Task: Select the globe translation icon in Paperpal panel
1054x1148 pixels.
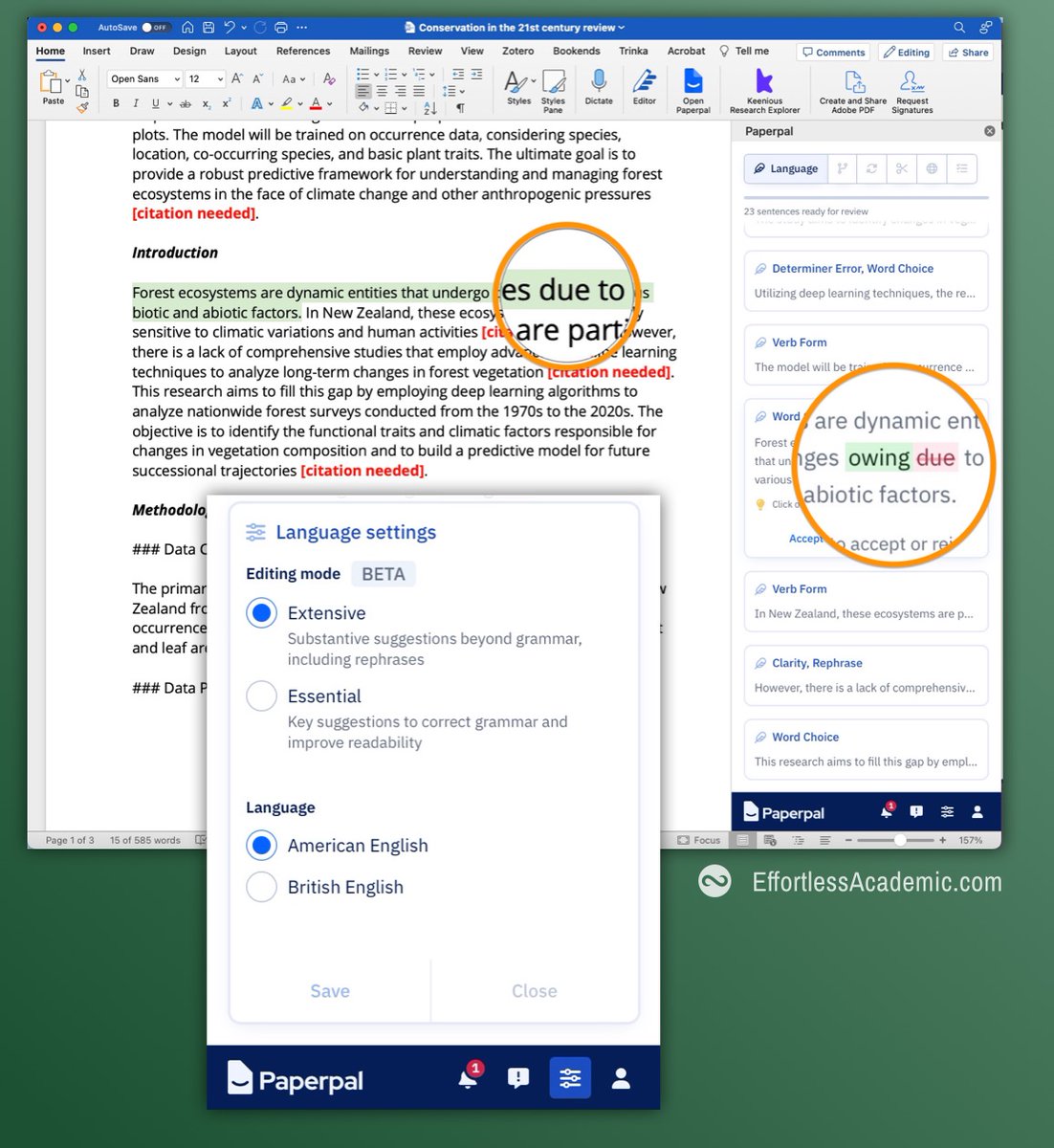Action: (x=932, y=168)
